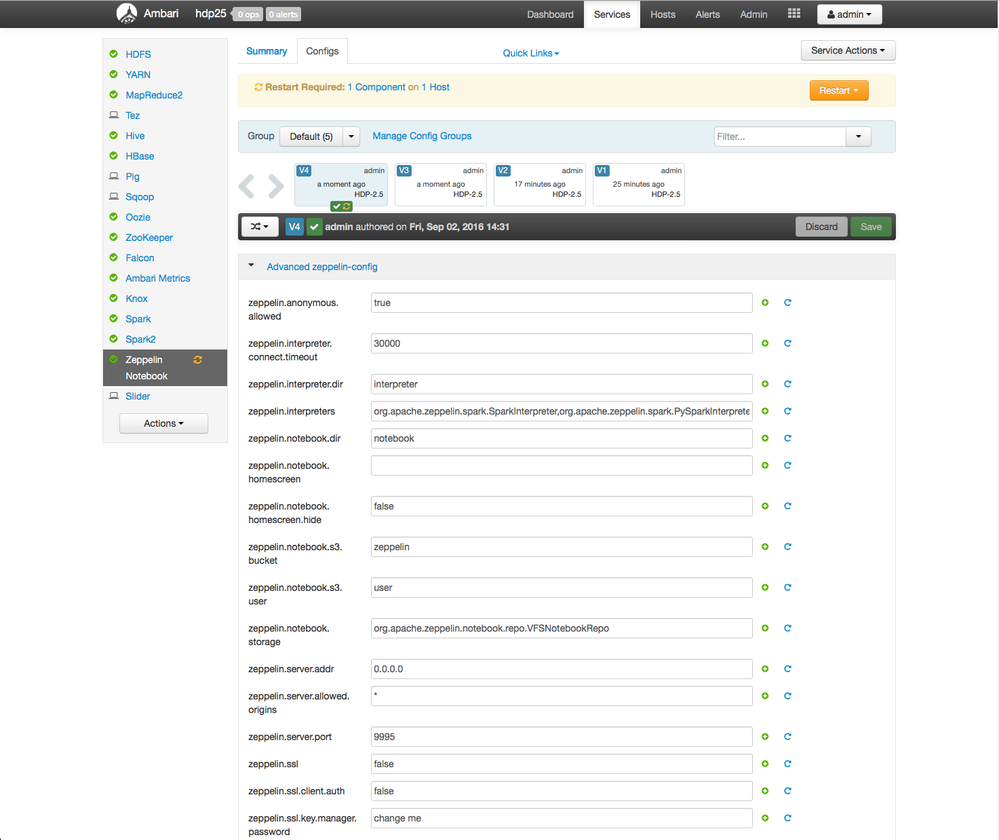Open the YARN service
The width and height of the screenshot is (999, 840).
click(138, 75)
